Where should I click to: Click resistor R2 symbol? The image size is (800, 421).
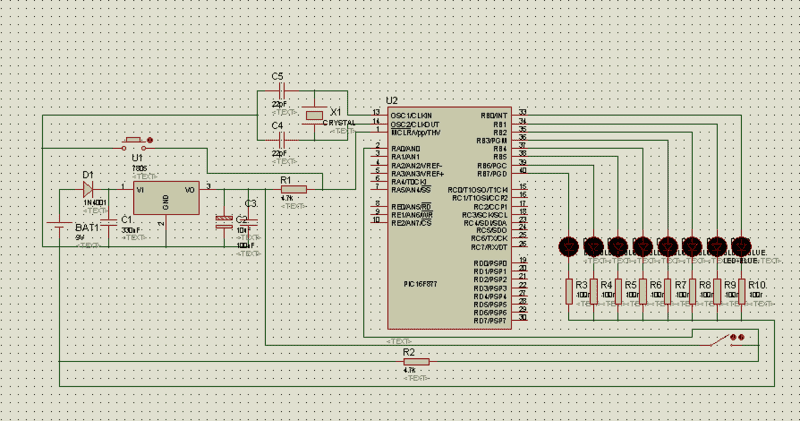416,362
